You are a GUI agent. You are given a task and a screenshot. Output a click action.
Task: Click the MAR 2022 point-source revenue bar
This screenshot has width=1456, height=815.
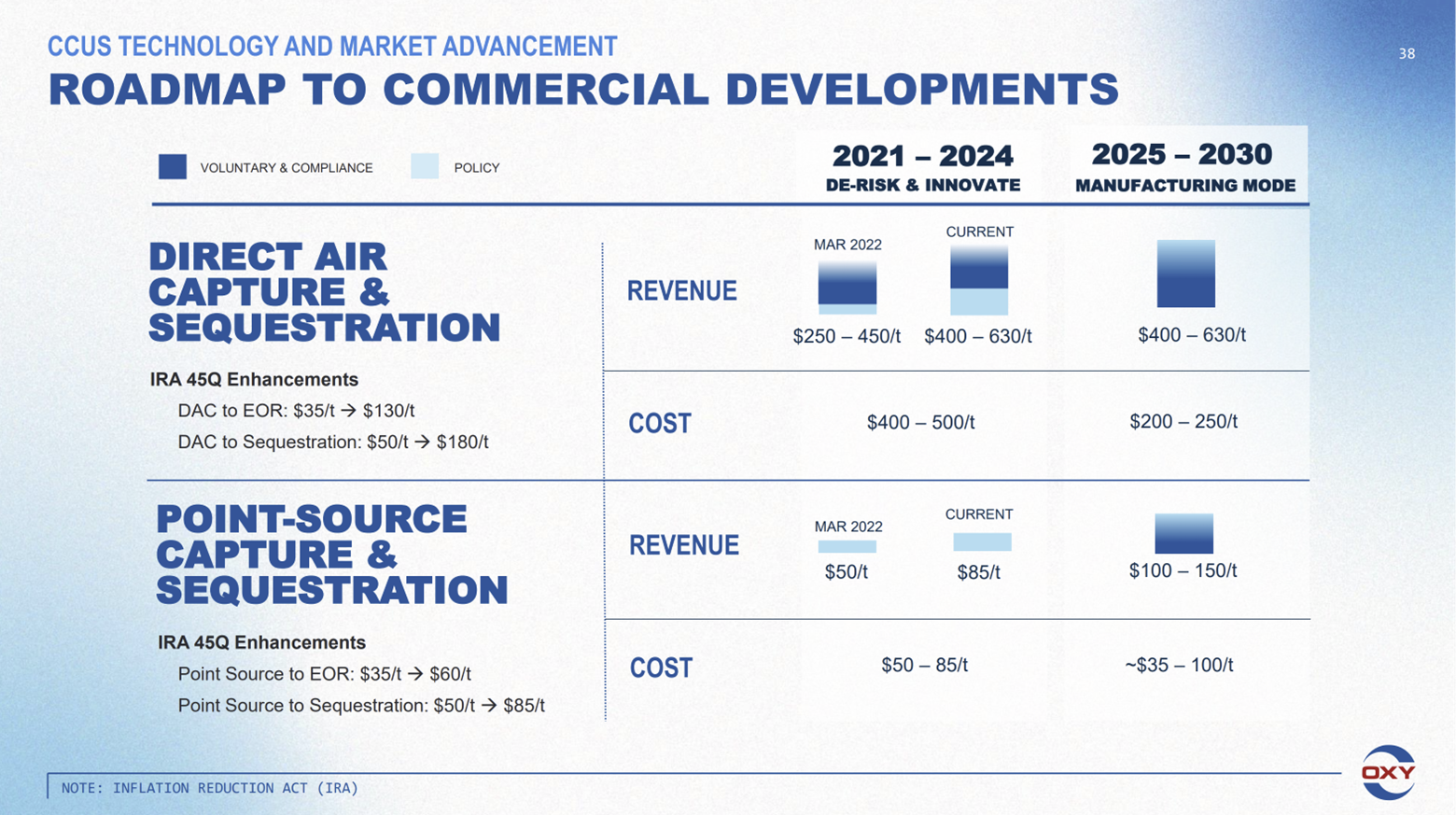[x=847, y=546]
